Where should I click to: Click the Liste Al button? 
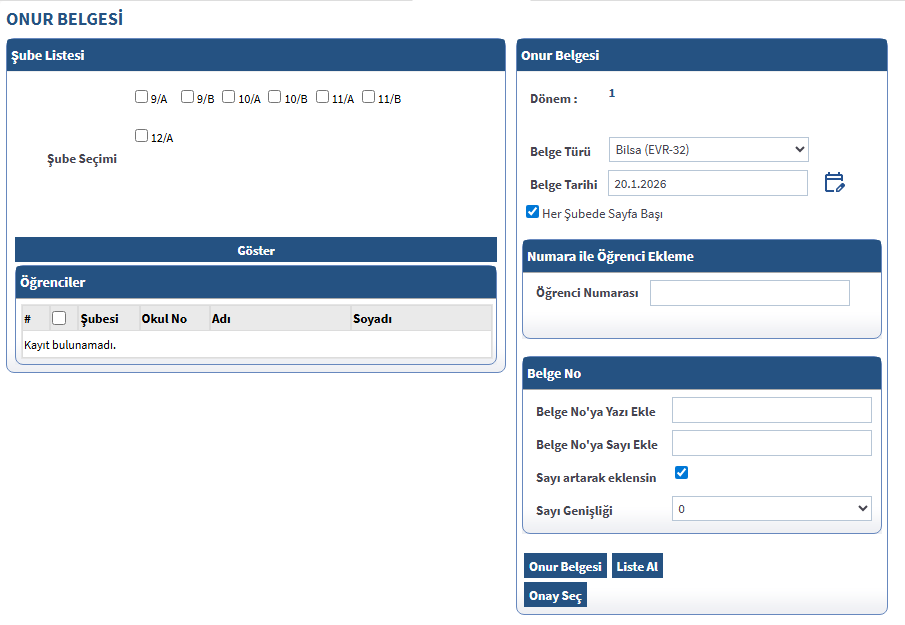click(637, 567)
